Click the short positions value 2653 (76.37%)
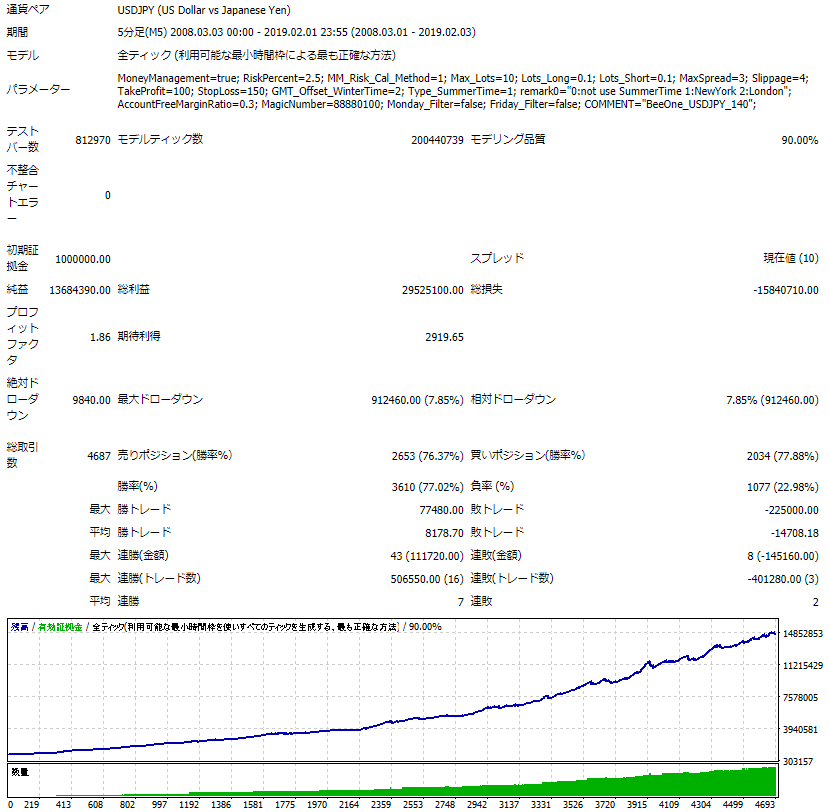The width and height of the screenshot is (829, 812). 427,456
